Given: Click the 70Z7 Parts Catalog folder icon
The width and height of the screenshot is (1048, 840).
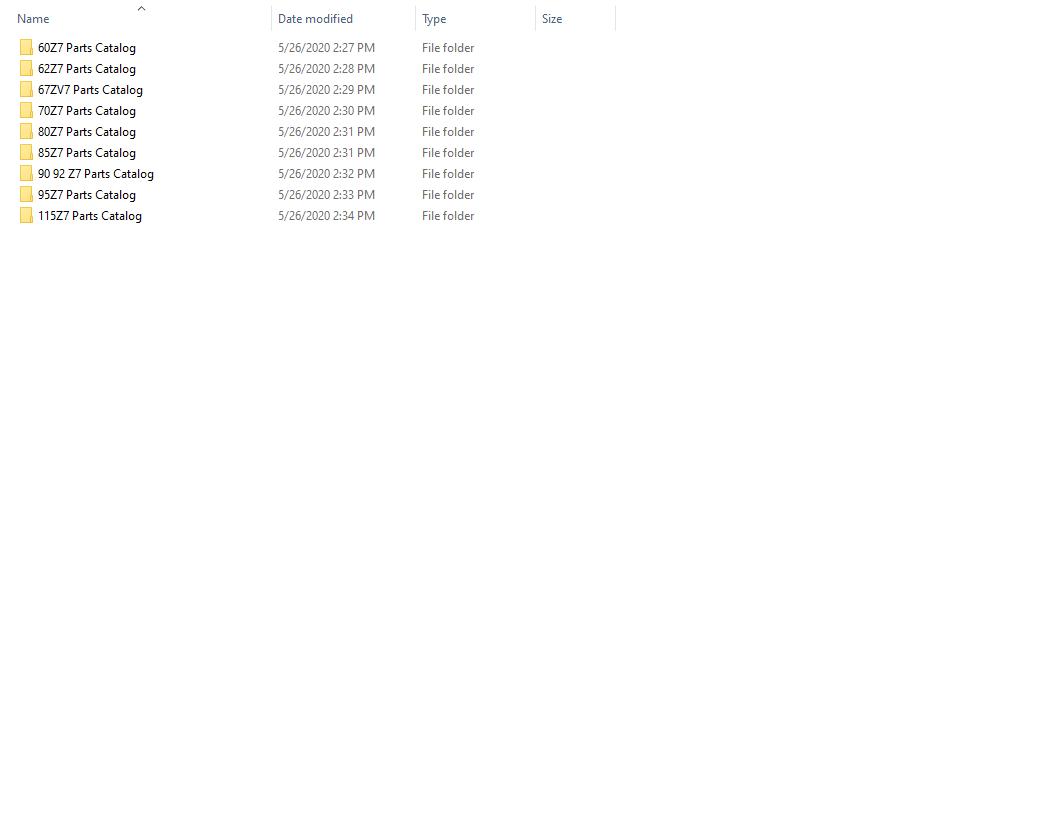Looking at the screenshot, I should [x=26, y=110].
